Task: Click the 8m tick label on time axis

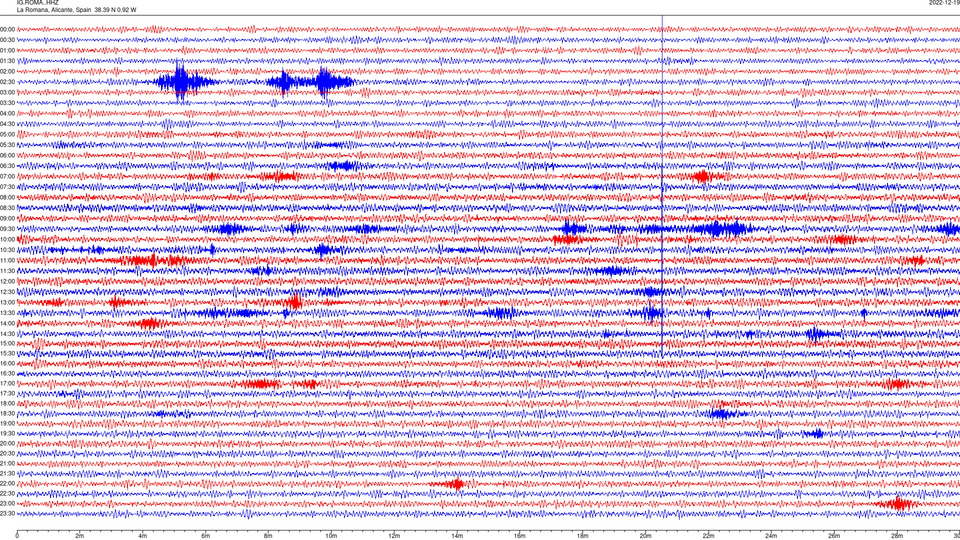Action: pyautogui.click(x=268, y=536)
